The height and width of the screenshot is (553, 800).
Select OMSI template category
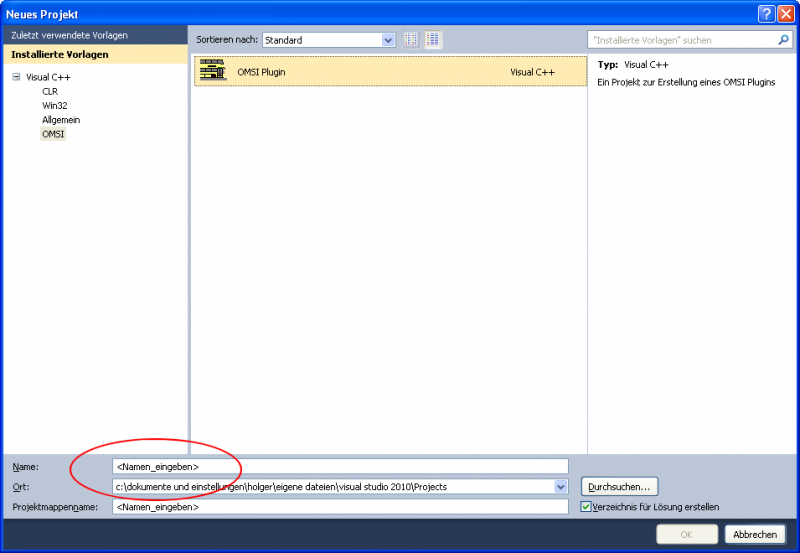coord(53,134)
